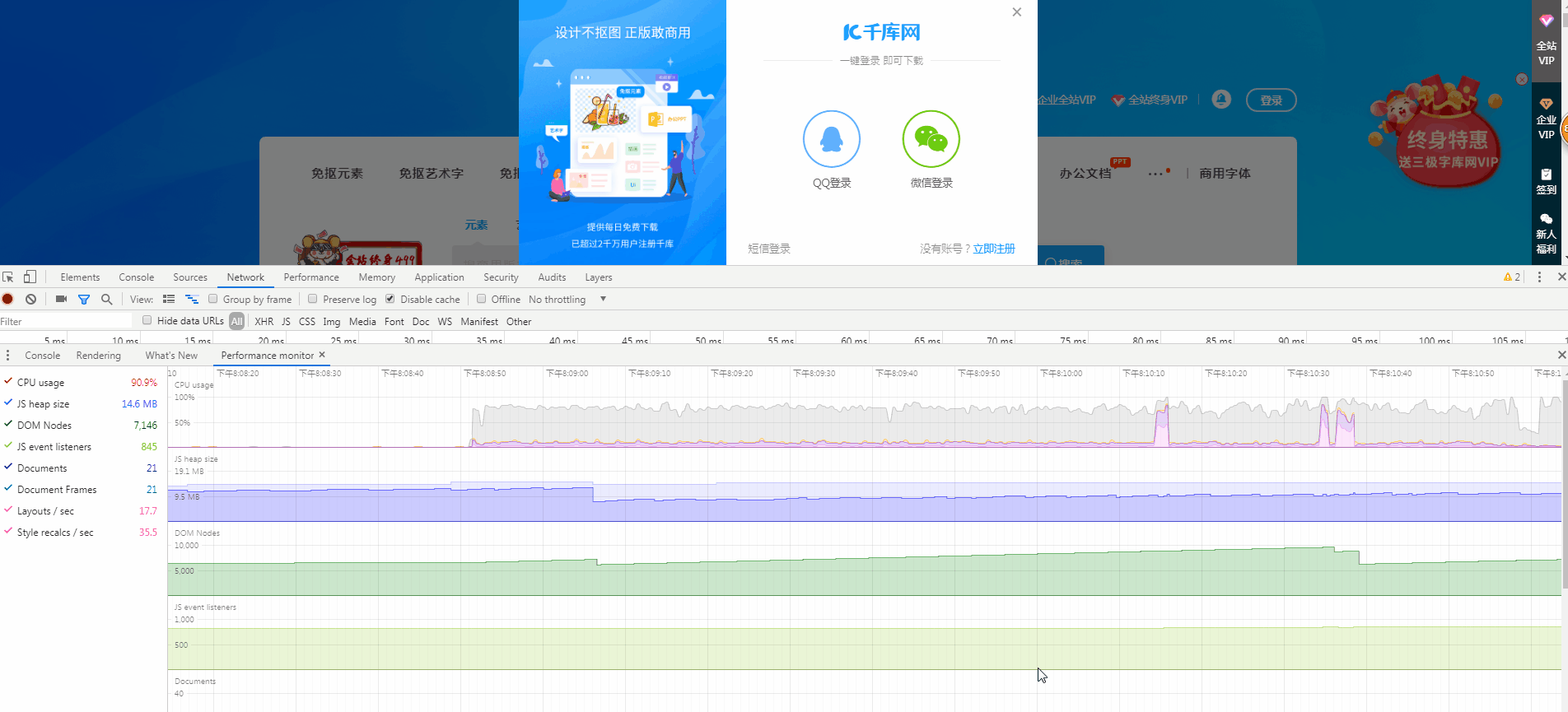
Task: Uncheck the Disable cache checkbox
Action: [390, 299]
